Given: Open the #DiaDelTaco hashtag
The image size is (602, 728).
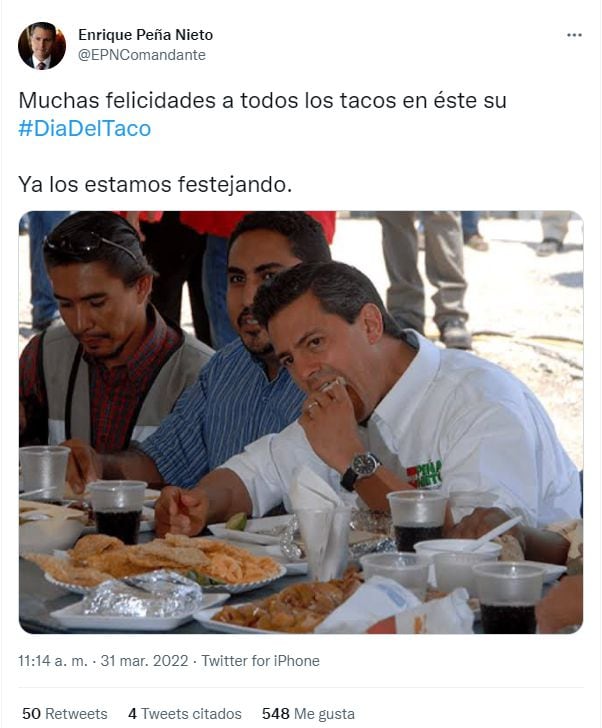Looking at the screenshot, I should 85,129.
